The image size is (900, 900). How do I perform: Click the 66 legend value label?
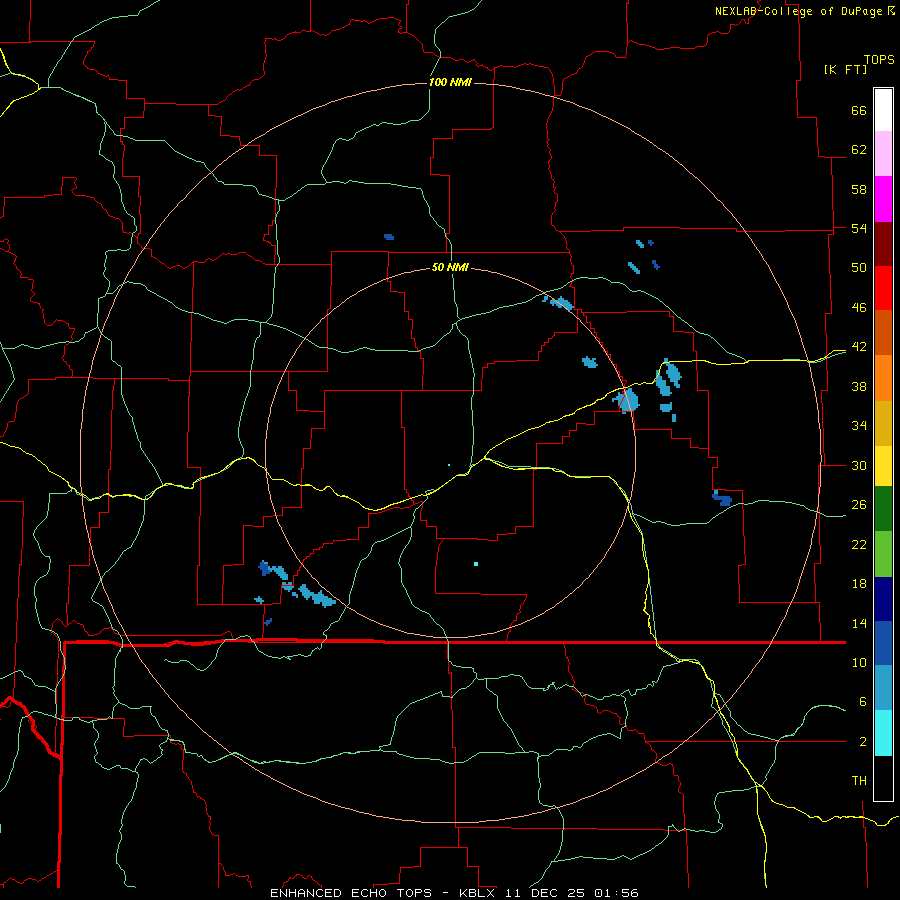pyautogui.click(x=859, y=110)
